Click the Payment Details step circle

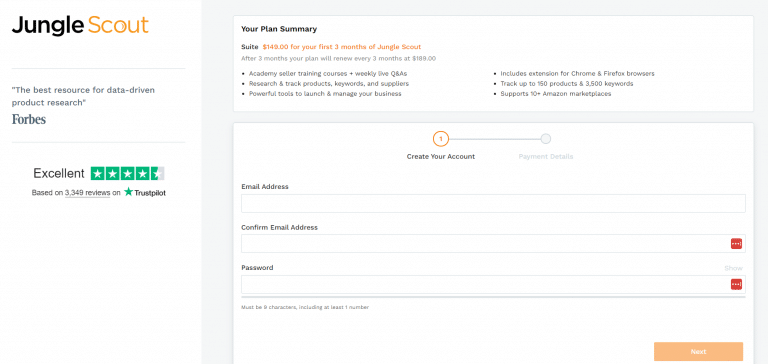(x=546, y=139)
